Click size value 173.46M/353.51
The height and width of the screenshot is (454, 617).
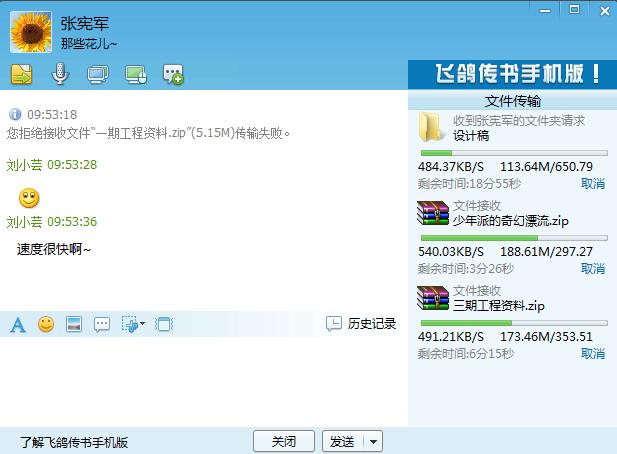point(547,336)
